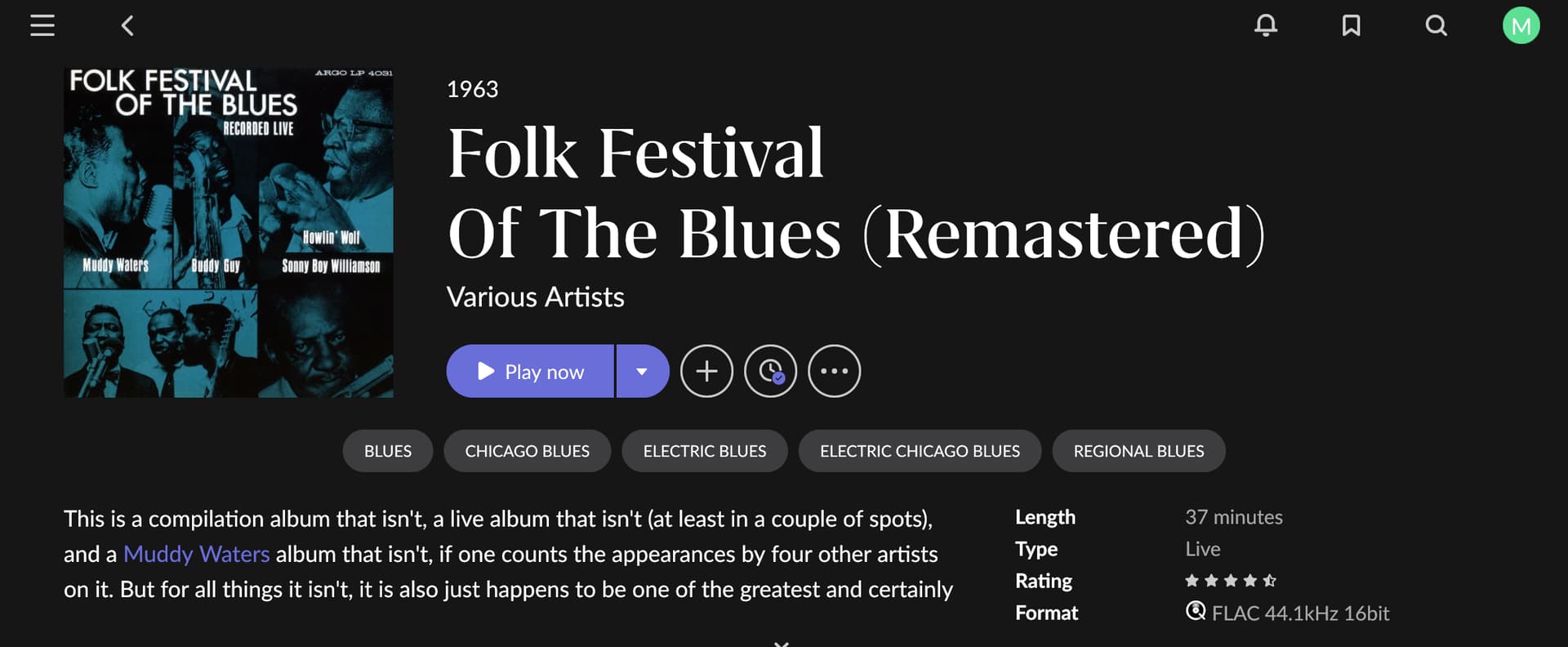Open the hamburger navigation menu

point(42,26)
